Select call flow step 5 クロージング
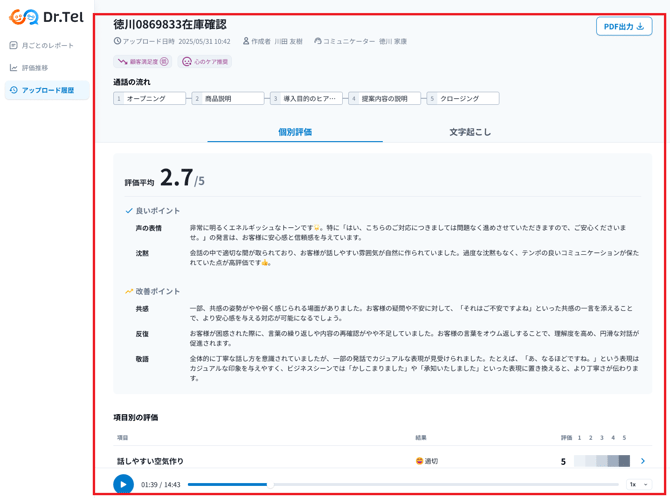 click(463, 98)
